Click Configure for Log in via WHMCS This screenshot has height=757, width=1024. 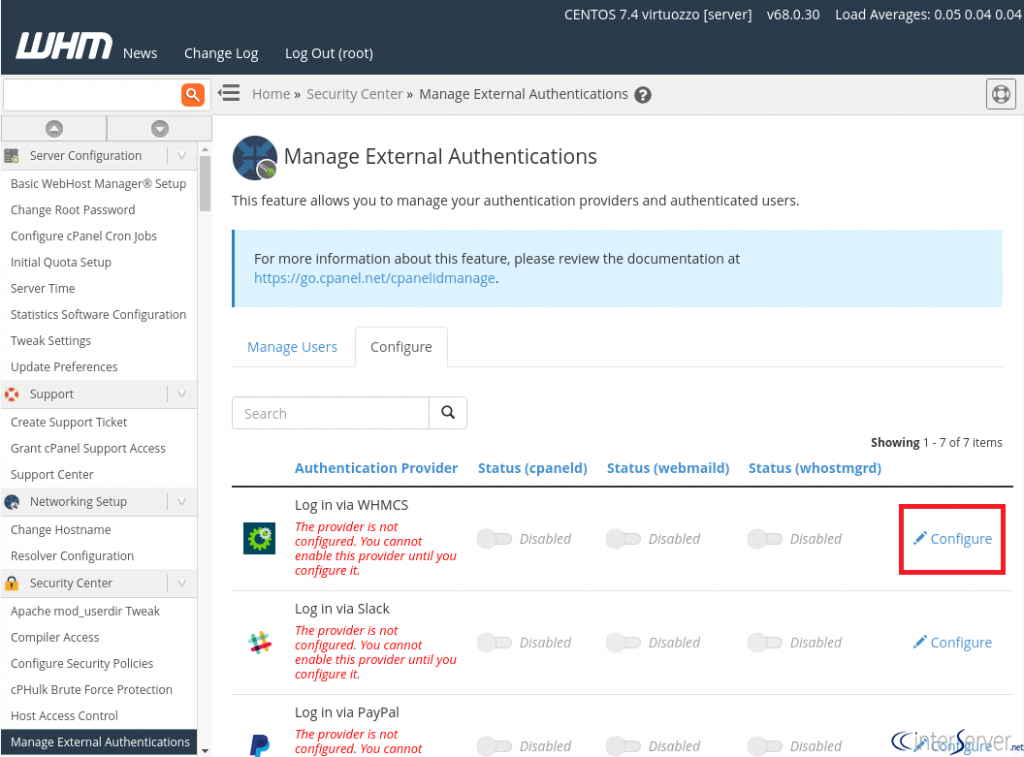pos(952,539)
